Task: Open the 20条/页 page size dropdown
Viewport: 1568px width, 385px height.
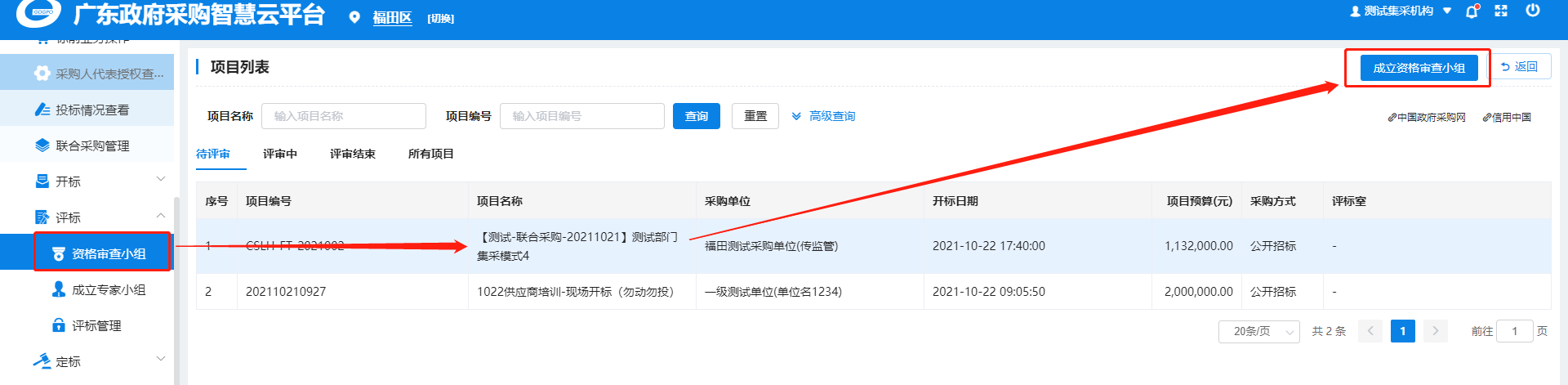Action: pyautogui.click(x=1258, y=331)
